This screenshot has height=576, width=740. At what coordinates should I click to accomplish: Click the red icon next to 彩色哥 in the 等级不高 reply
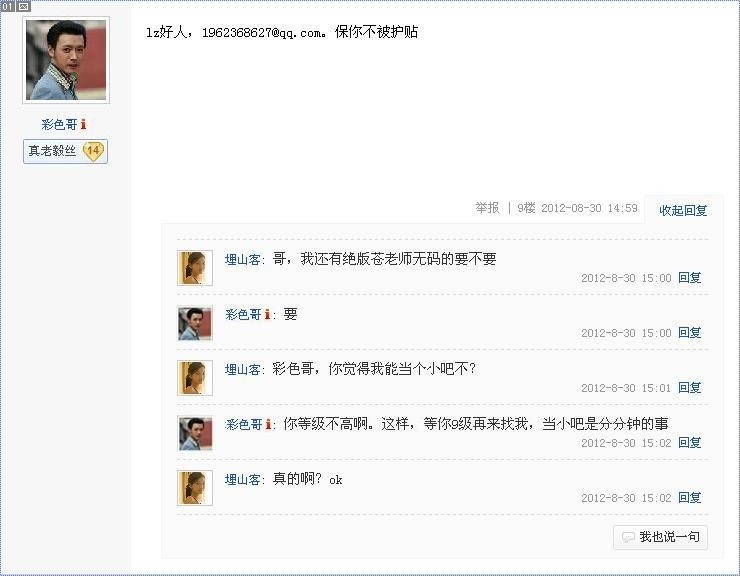(268, 424)
